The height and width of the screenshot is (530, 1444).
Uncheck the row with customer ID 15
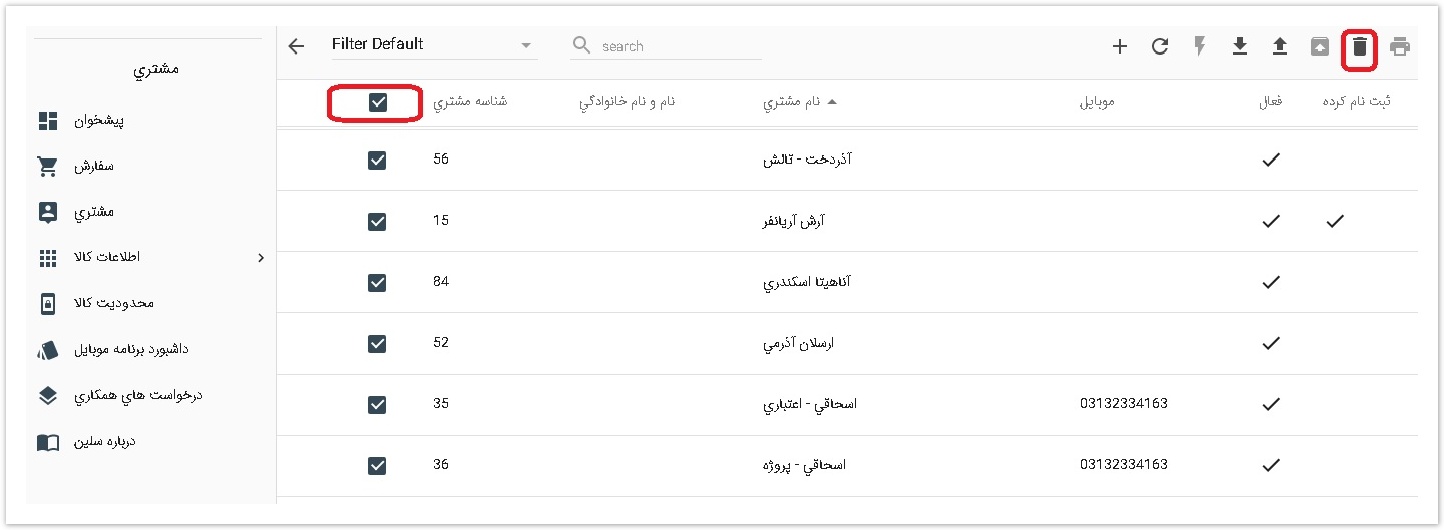tap(377, 221)
